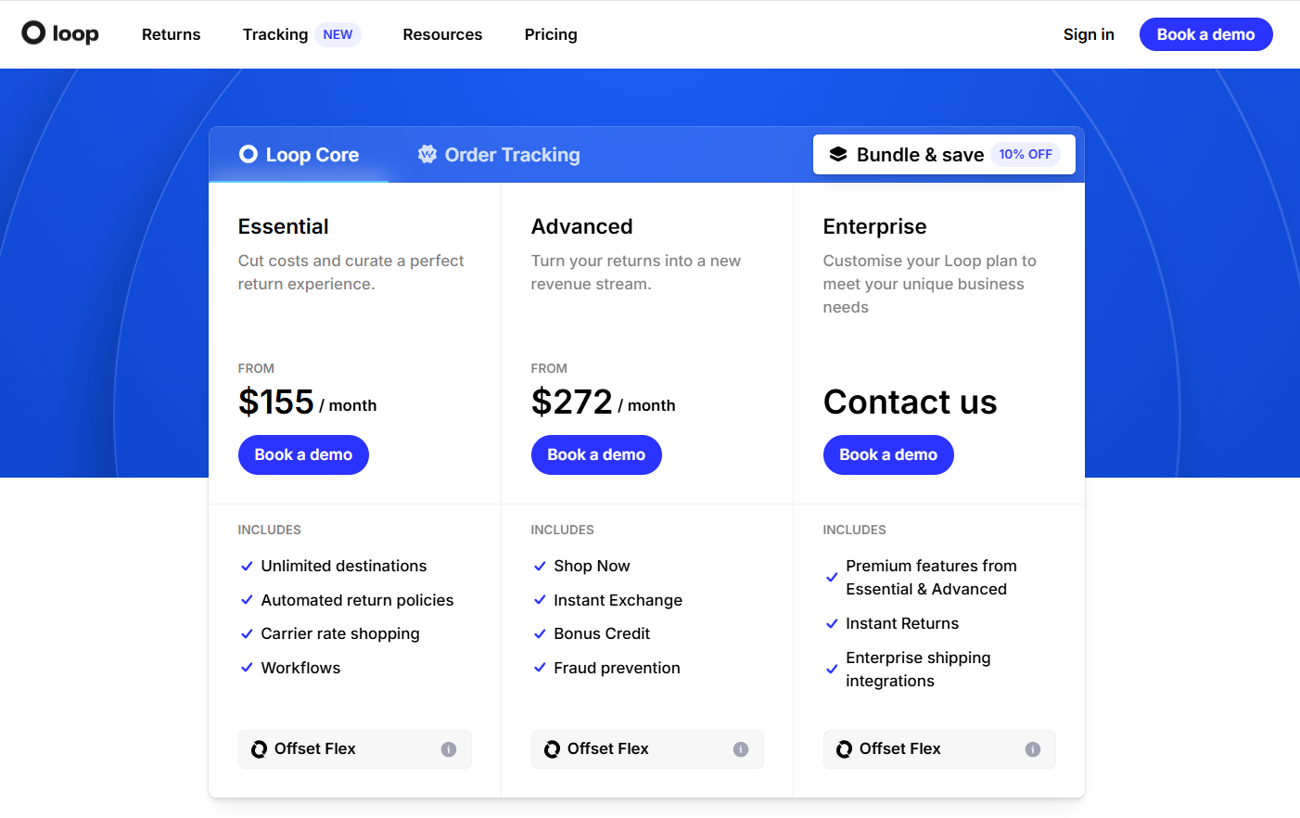Click the Sign in link
Viewport: 1300px width, 818px height.
(1088, 34)
